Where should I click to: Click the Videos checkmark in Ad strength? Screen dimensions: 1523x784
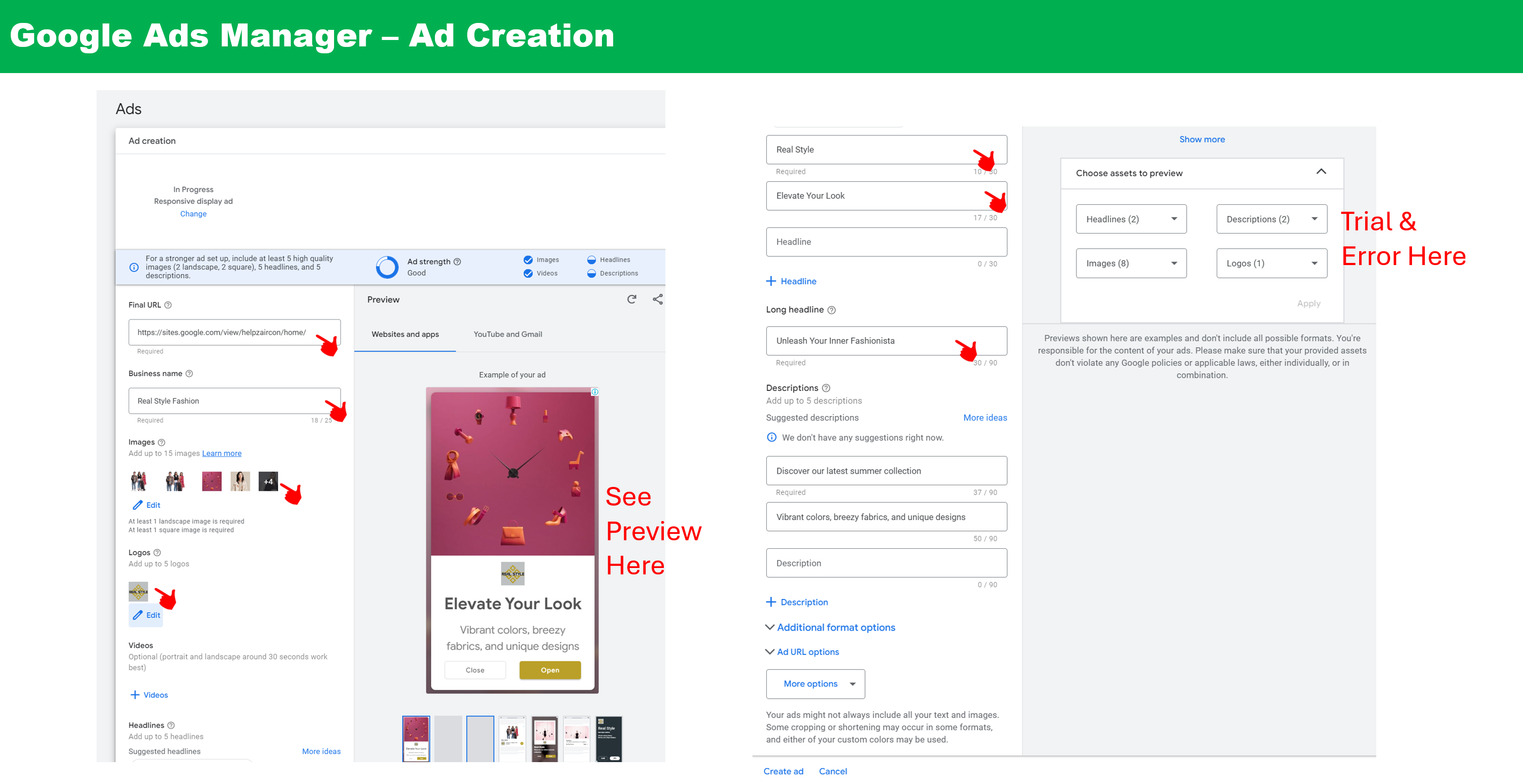click(x=527, y=274)
